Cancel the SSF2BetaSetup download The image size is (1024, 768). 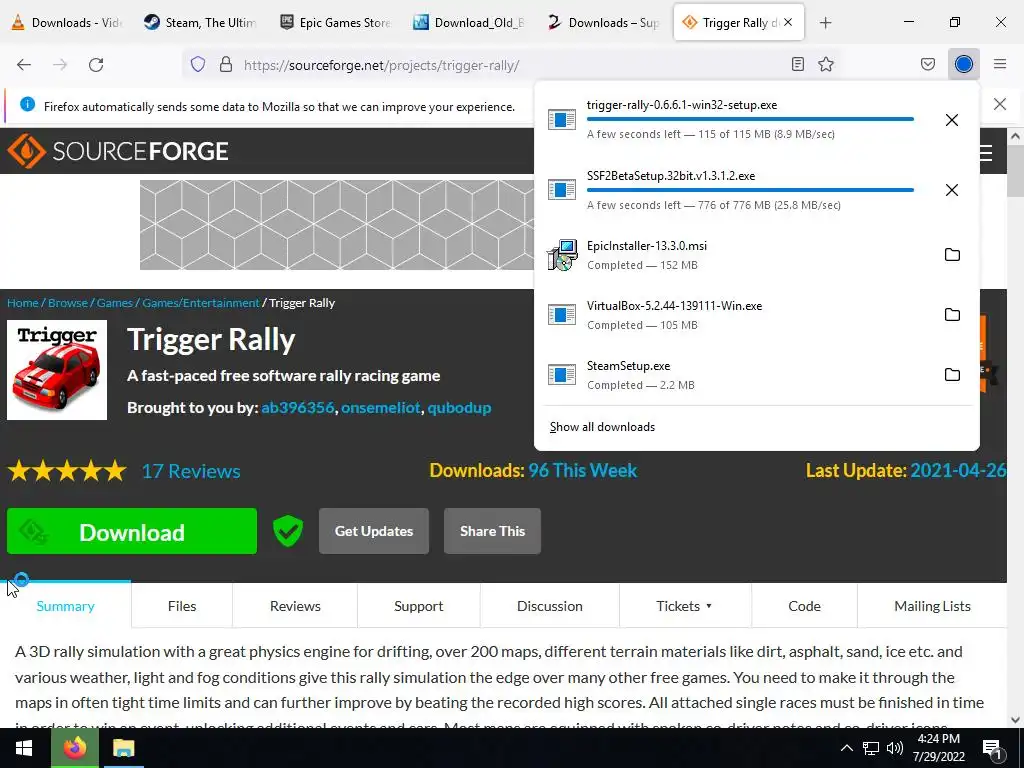[x=952, y=190]
